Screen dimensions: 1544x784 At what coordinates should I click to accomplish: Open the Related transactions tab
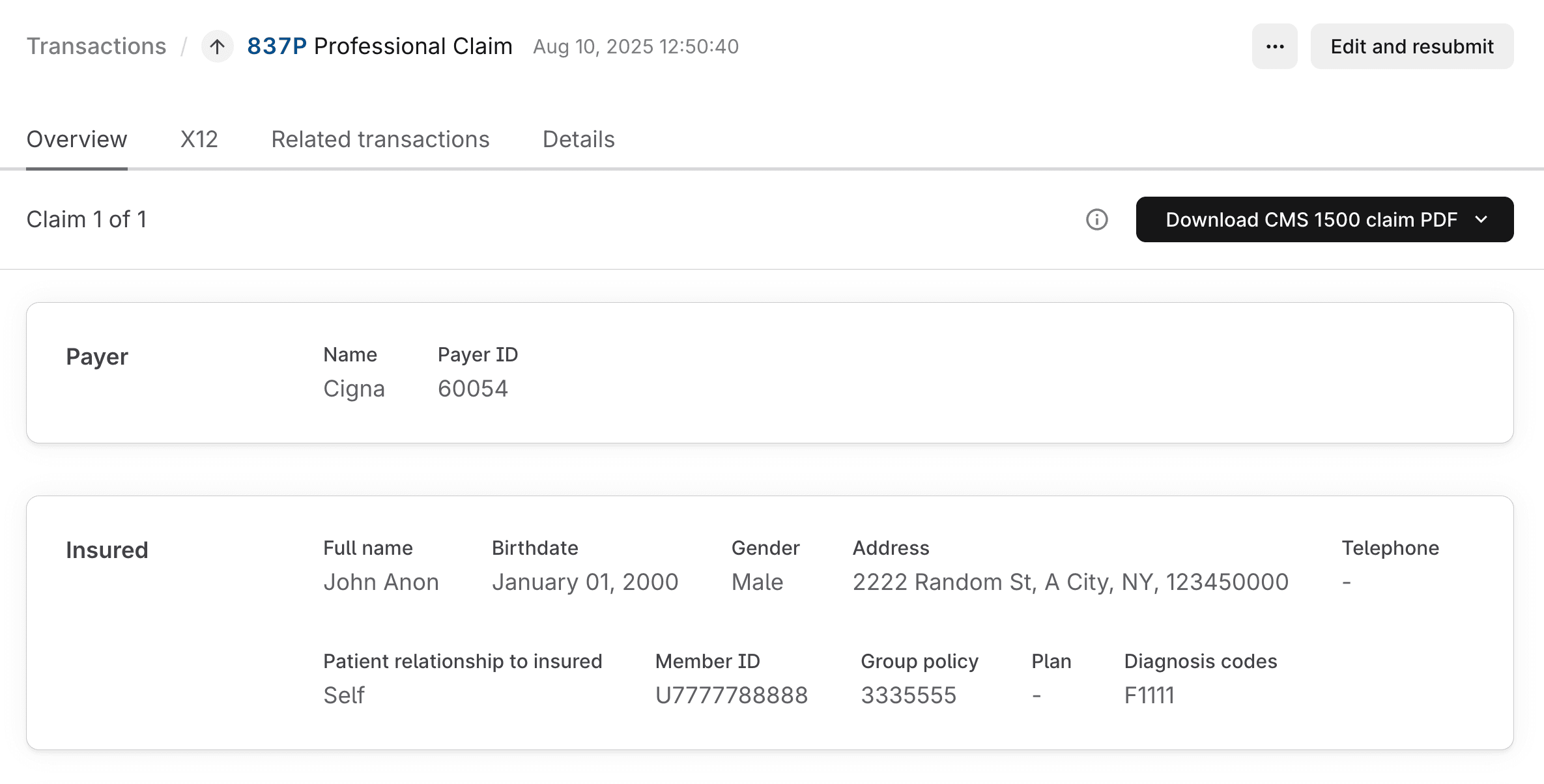point(380,139)
